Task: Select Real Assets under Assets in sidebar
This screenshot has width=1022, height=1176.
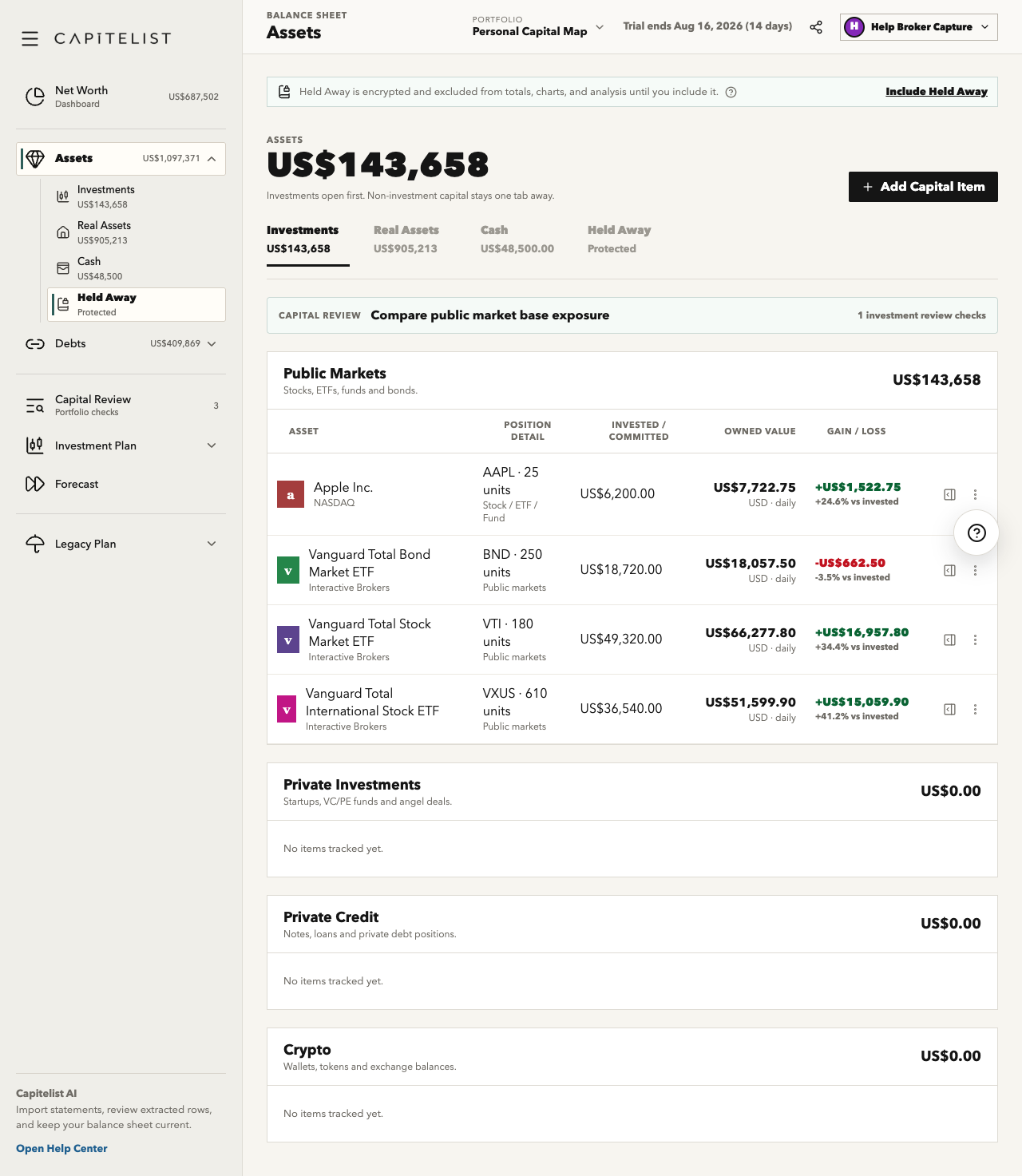Action: pyautogui.click(x=137, y=232)
